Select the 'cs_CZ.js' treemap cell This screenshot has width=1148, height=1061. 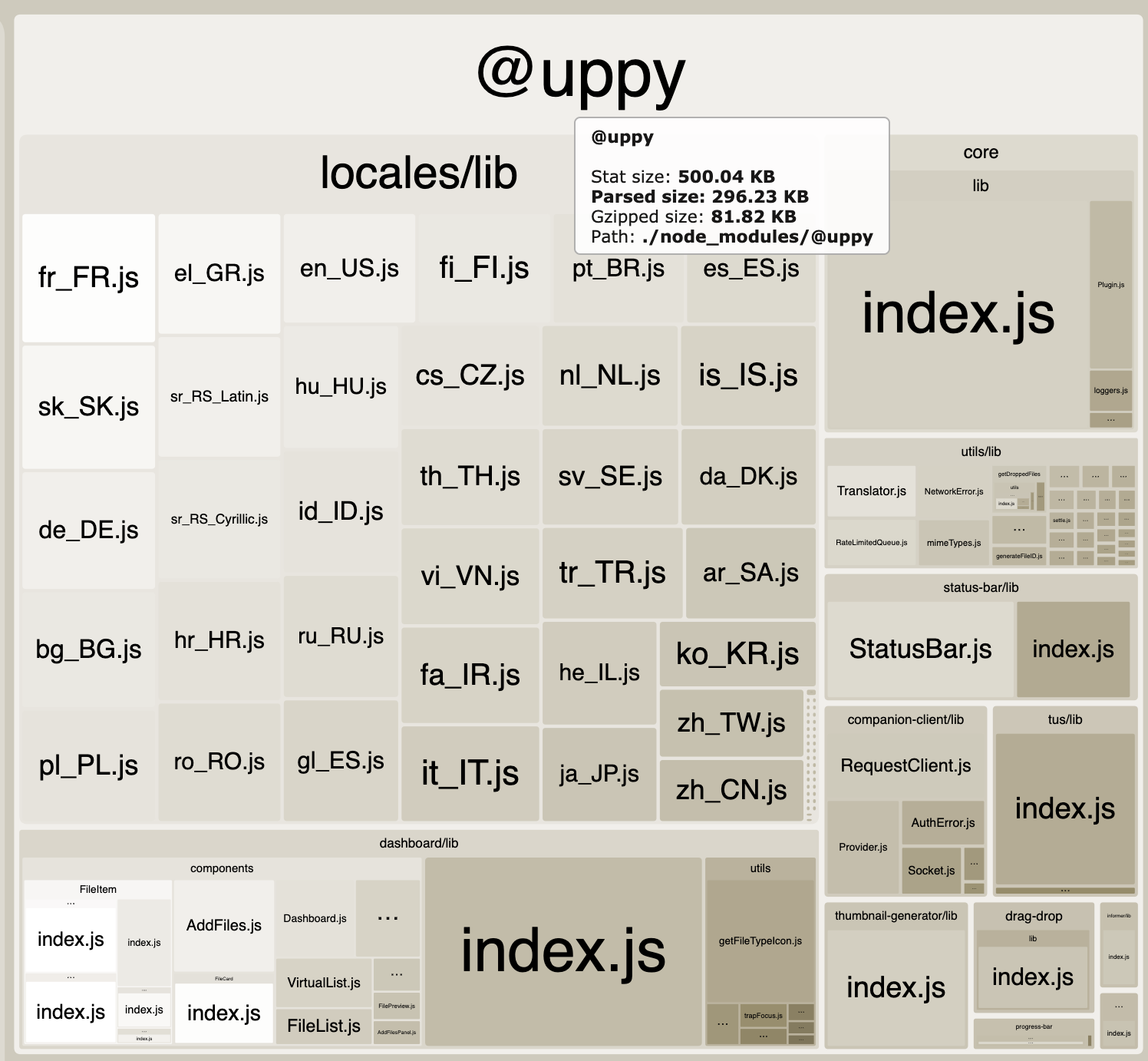(470, 376)
